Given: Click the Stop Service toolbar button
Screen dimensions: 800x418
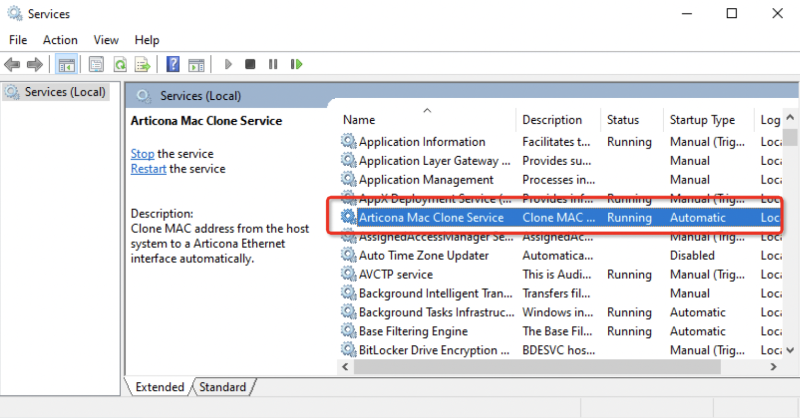Looking at the screenshot, I should tap(250, 64).
